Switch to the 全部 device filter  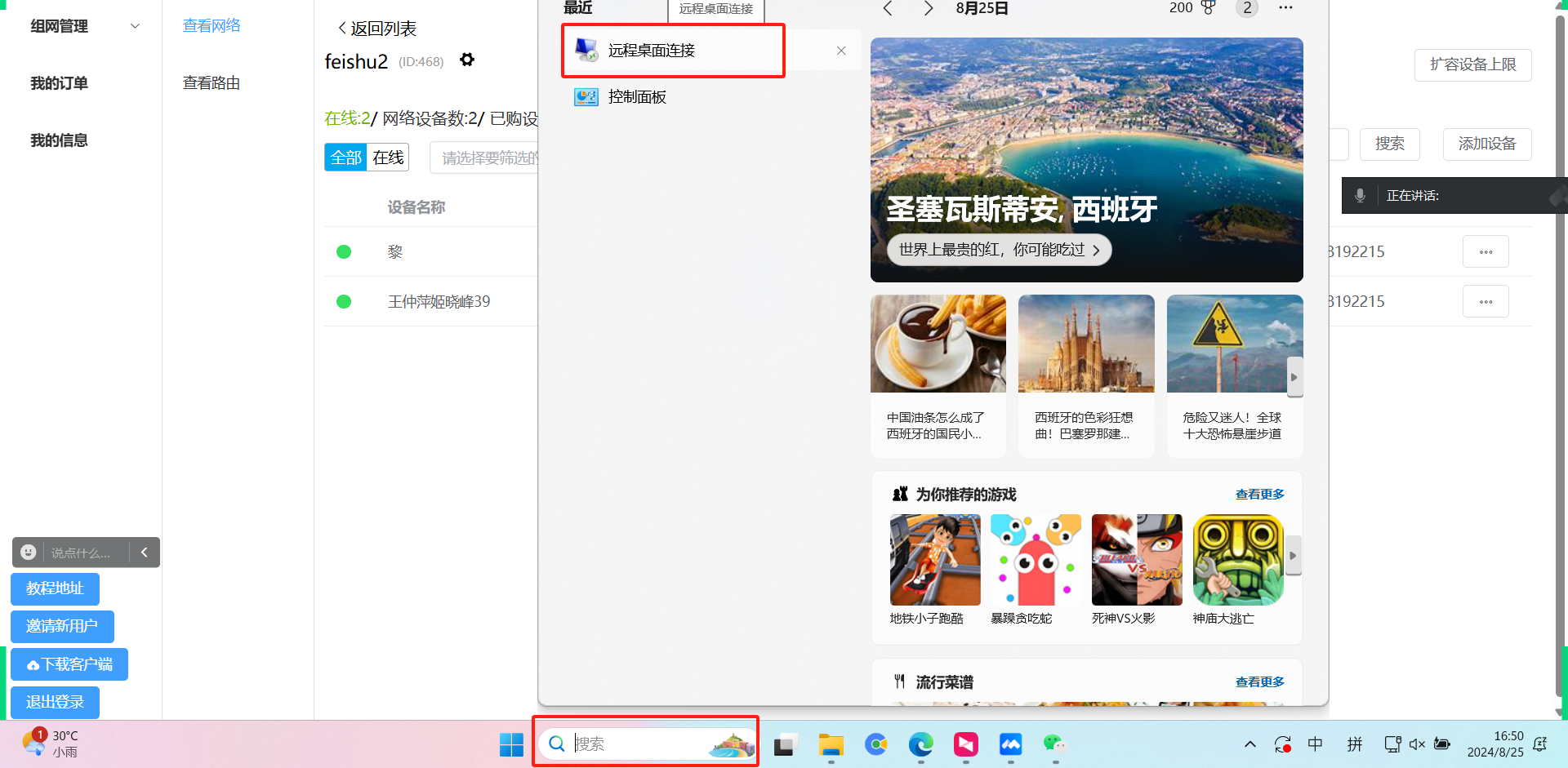[345, 157]
